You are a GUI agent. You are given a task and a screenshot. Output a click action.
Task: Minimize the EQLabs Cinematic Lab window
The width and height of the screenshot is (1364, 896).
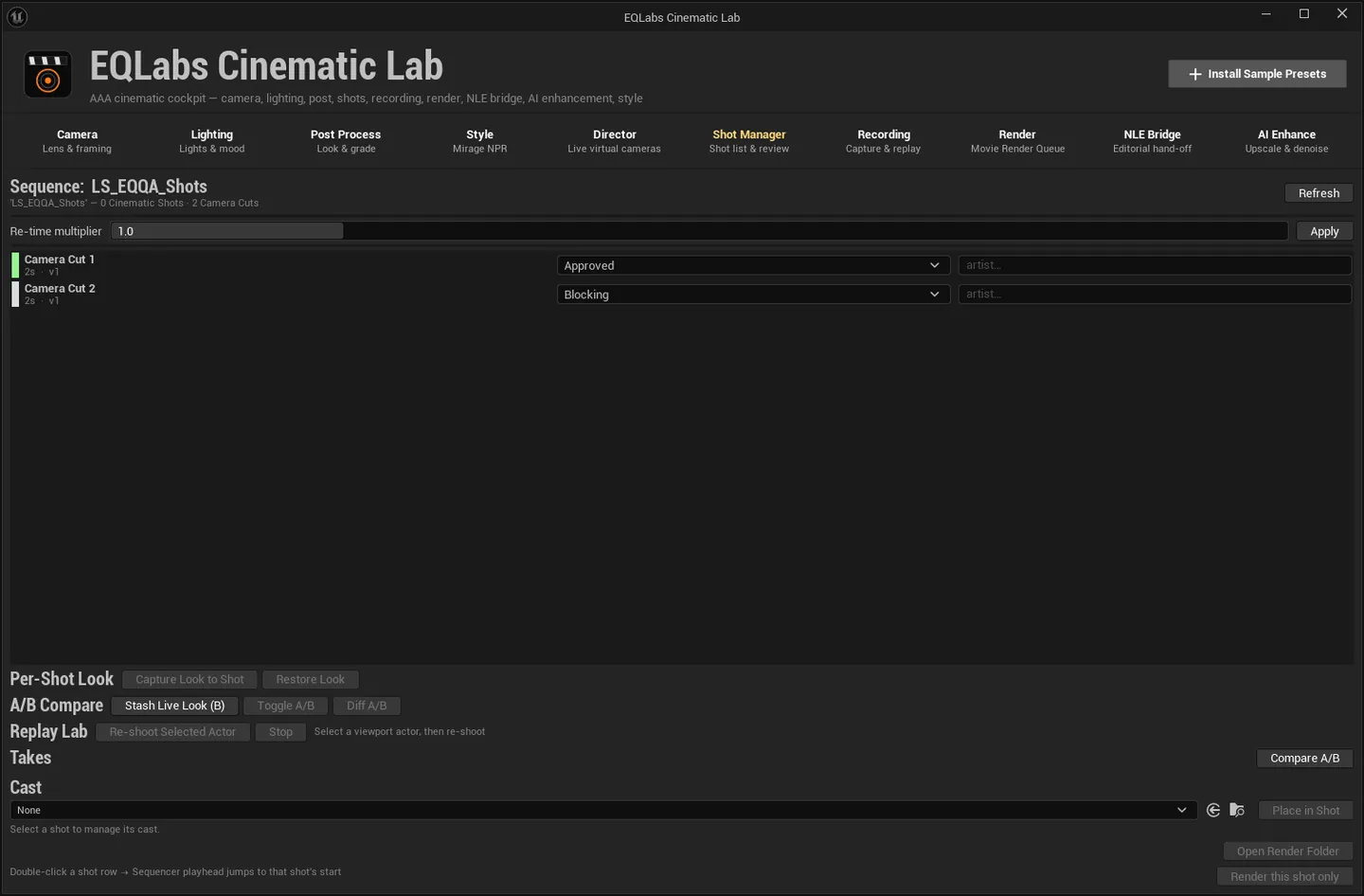pos(1266,14)
